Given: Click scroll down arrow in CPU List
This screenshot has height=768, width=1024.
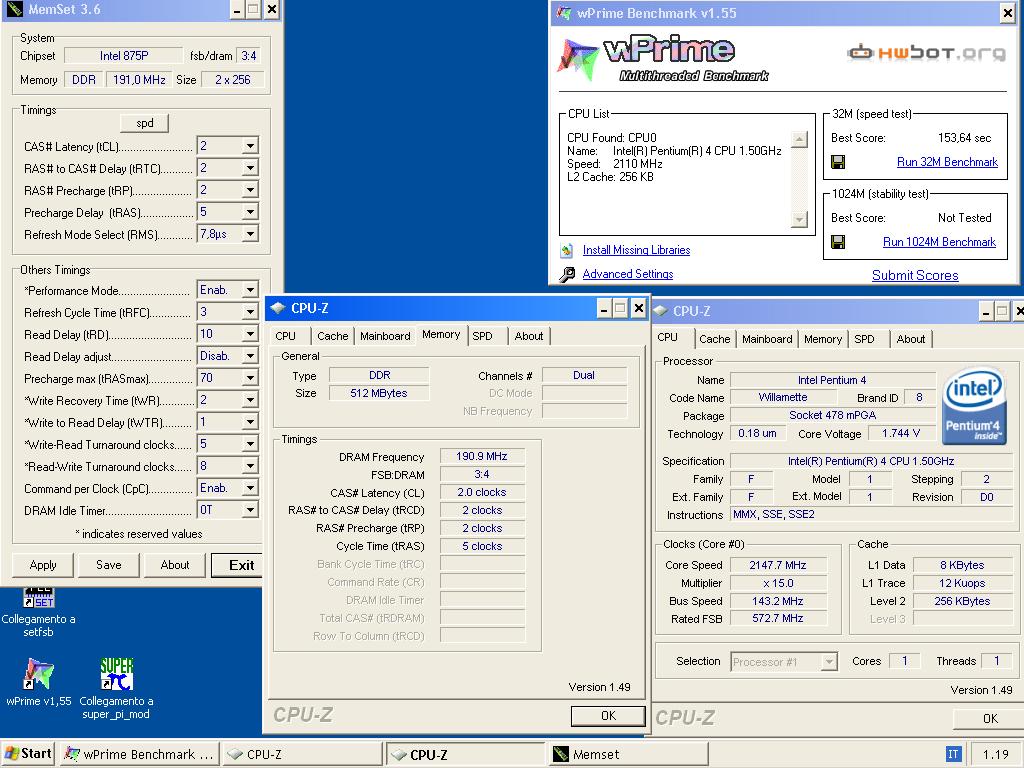Looking at the screenshot, I should coord(799,219).
